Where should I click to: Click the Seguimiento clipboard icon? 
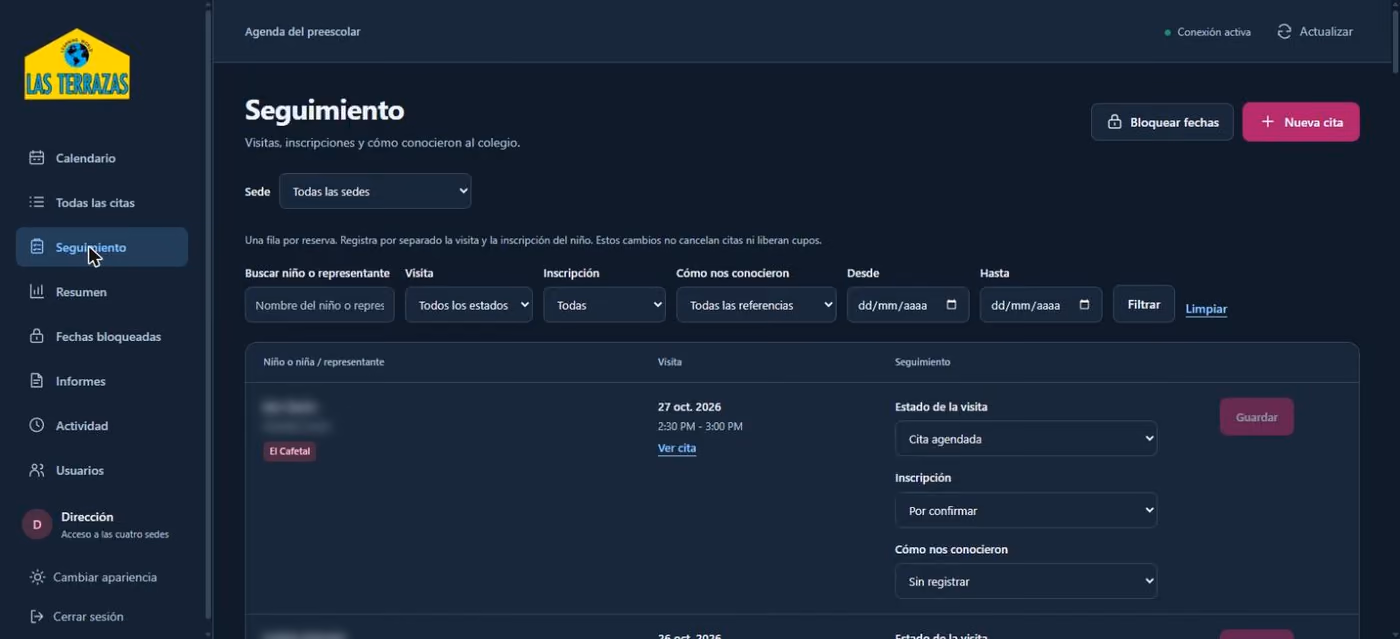point(37,247)
